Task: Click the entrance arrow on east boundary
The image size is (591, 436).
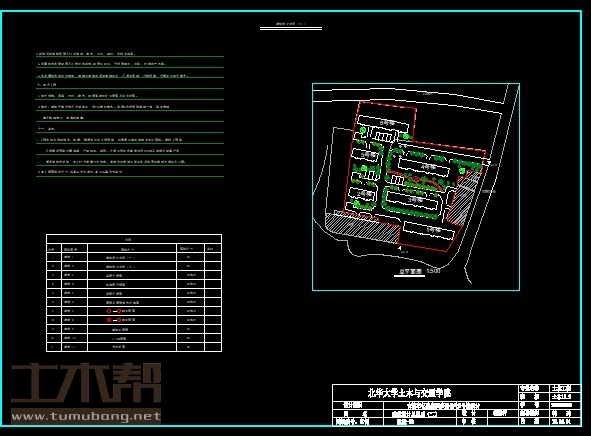Action: pyautogui.click(x=488, y=163)
